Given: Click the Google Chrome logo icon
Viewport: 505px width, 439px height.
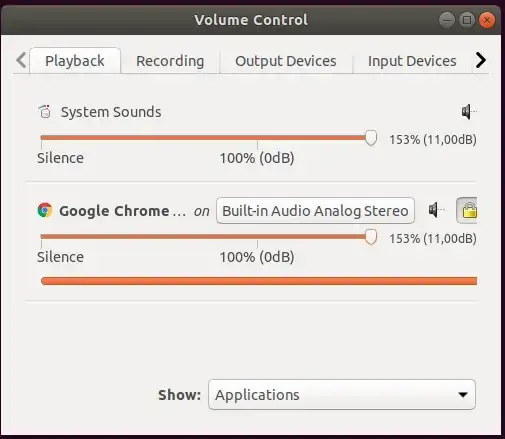Looking at the screenshot, I should [45, 210].
